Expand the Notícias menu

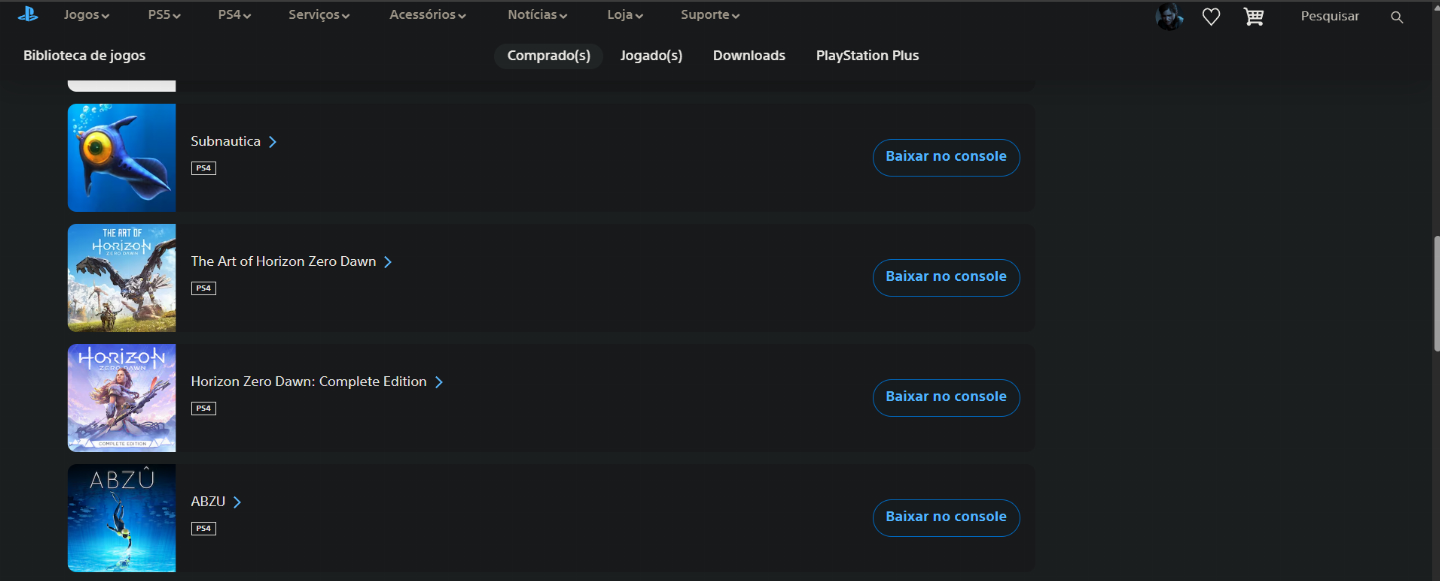pyautogui.click(x=538, y=15)
